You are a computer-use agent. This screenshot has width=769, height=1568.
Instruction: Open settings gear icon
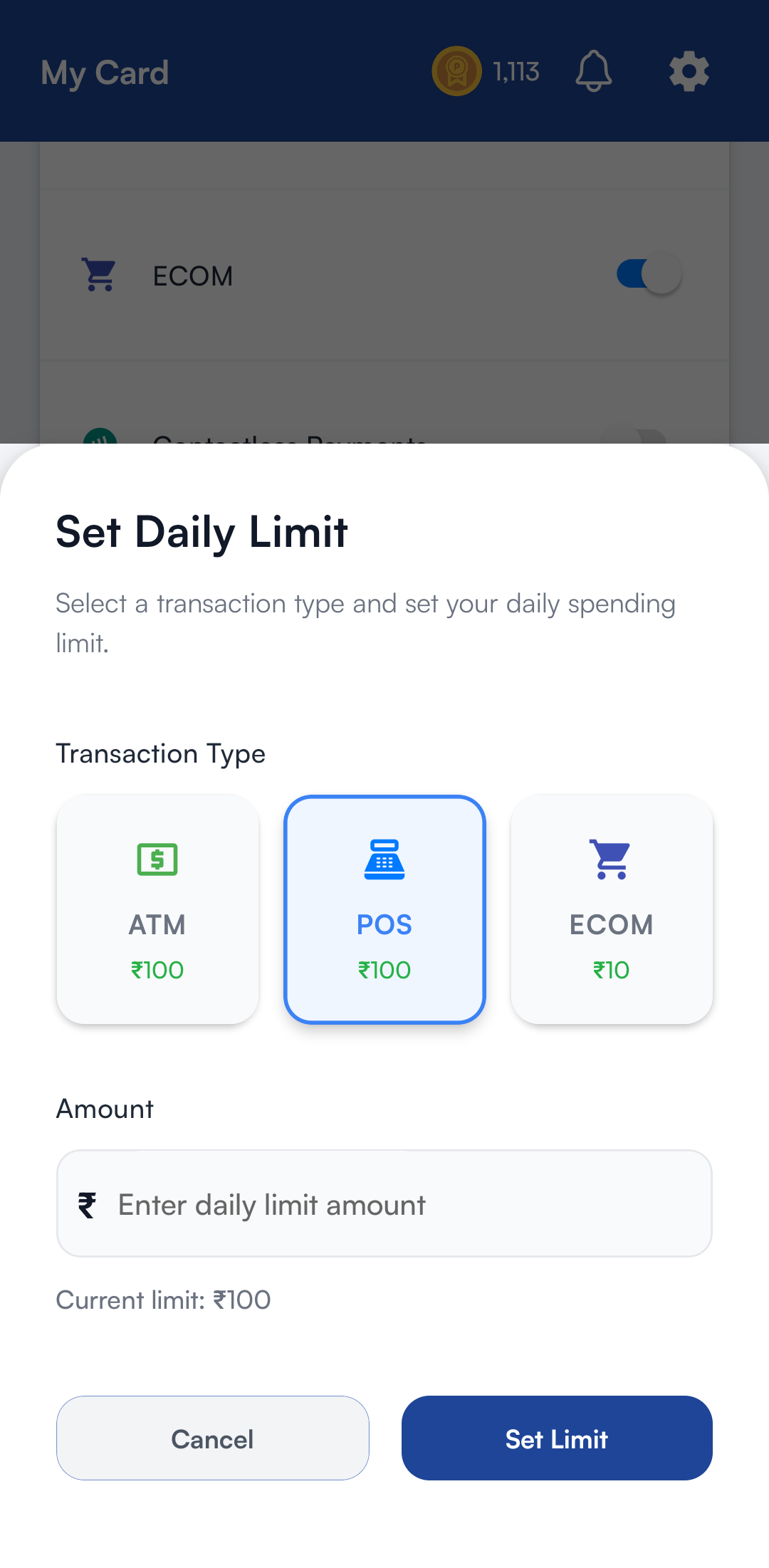coord(689,71)
